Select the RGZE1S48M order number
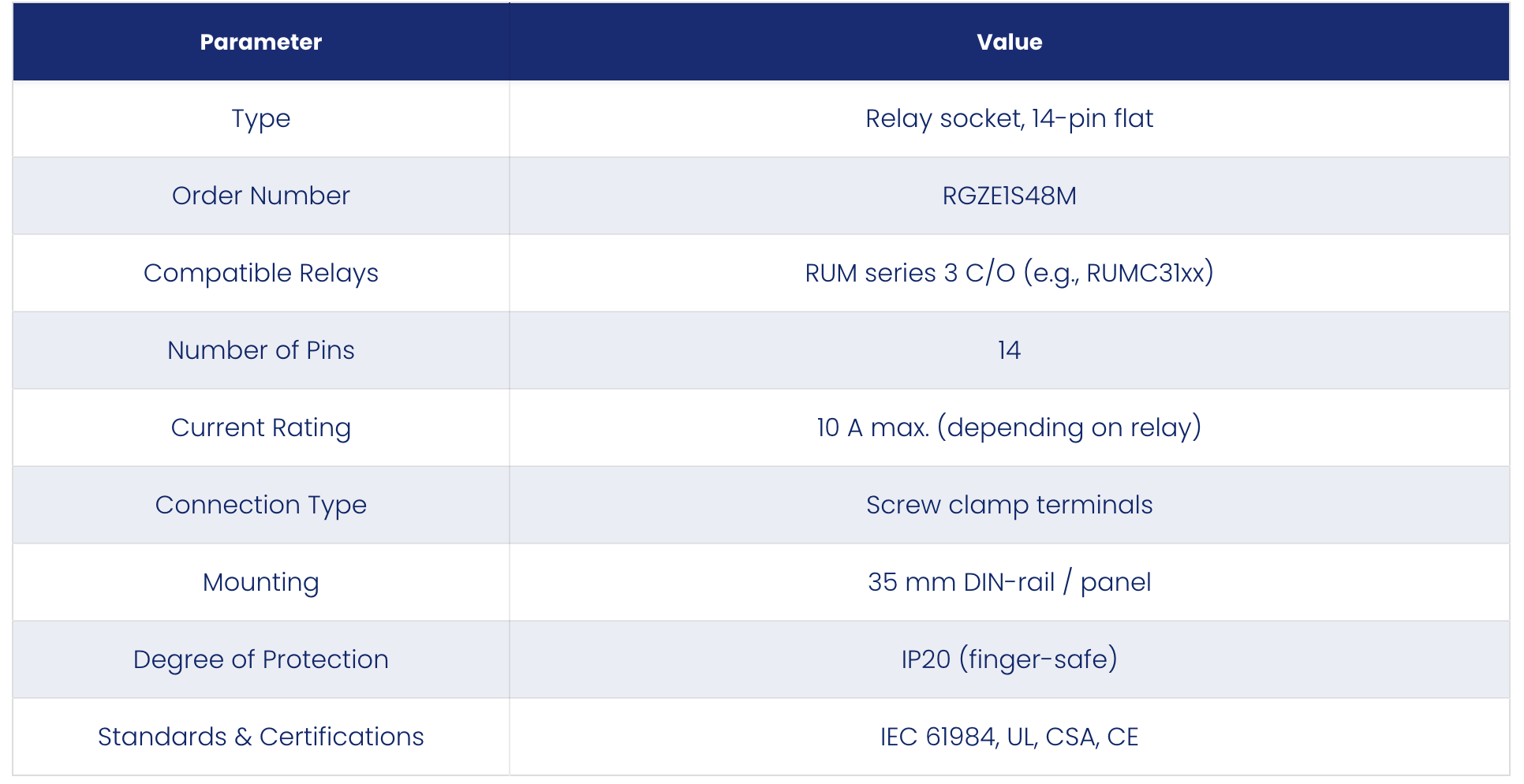The image size is (1524, 784). (x=1010, y=196)
